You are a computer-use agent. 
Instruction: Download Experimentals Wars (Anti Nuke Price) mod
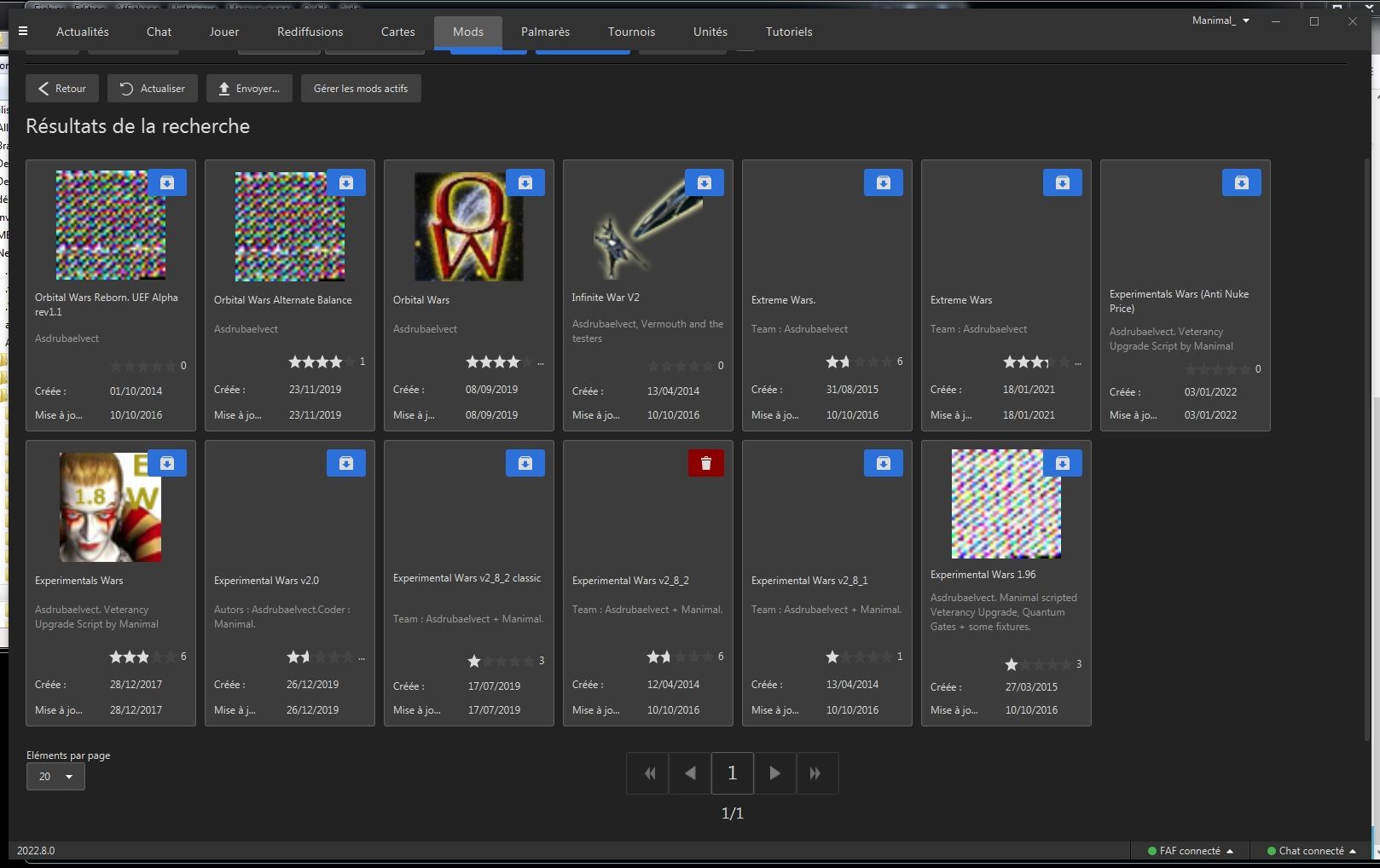[x=1242, y=182]
